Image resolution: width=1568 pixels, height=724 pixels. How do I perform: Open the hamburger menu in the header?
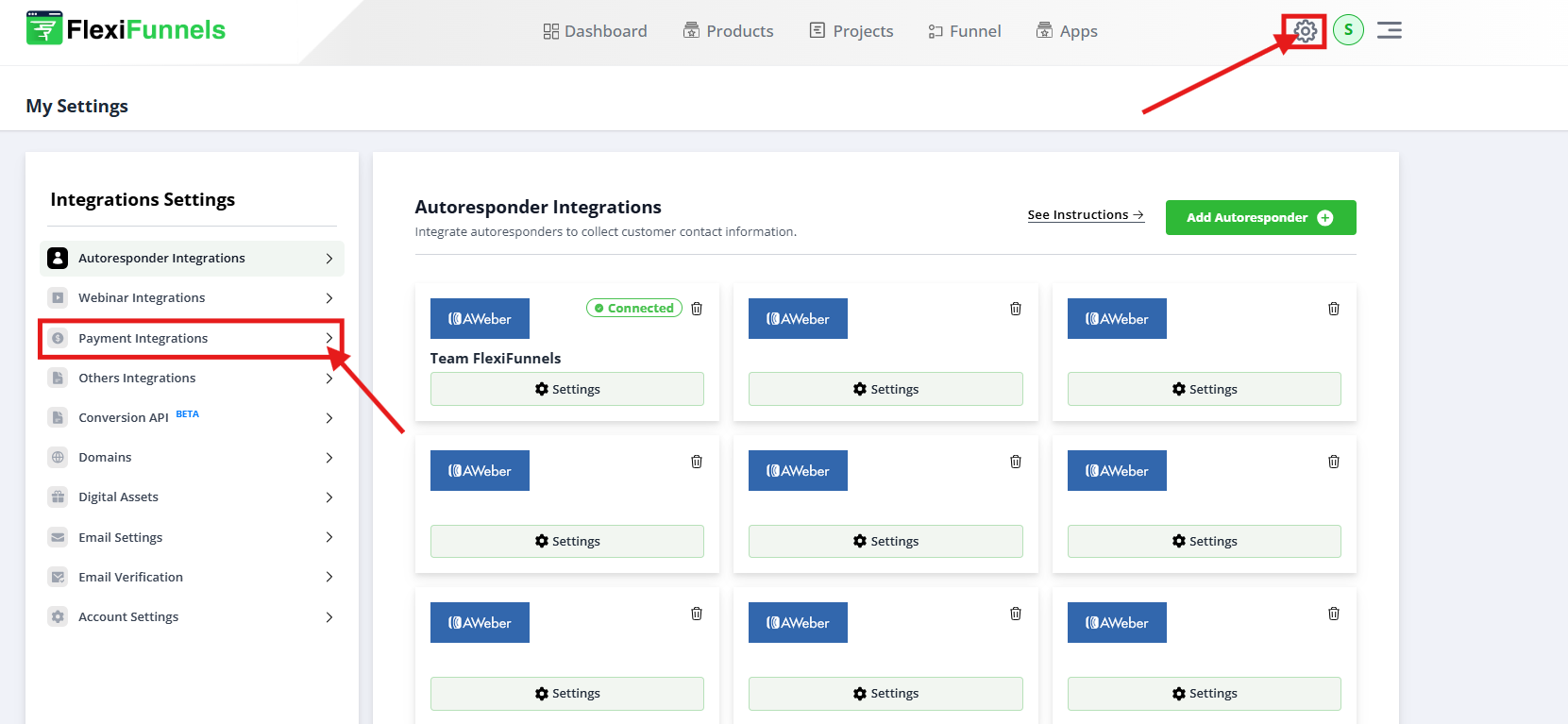pyautogui.click(x=1389, y=30)
